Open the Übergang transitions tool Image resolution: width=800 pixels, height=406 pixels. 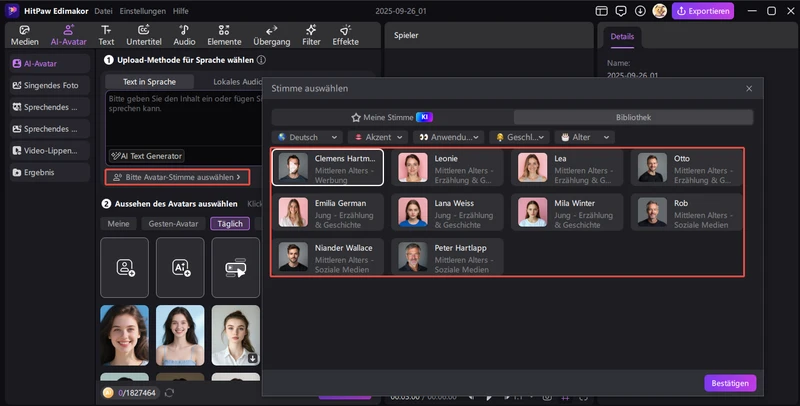[x=271, y=35]
